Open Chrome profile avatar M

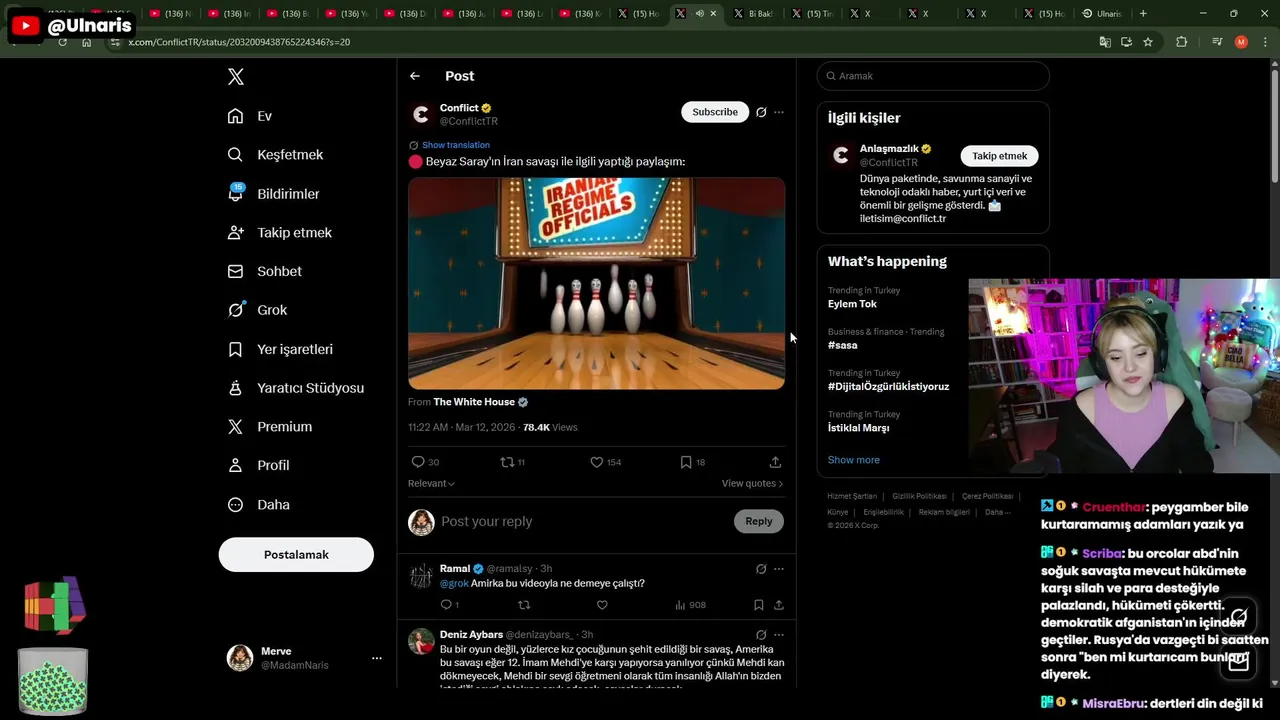click(x=1241, y=42)
